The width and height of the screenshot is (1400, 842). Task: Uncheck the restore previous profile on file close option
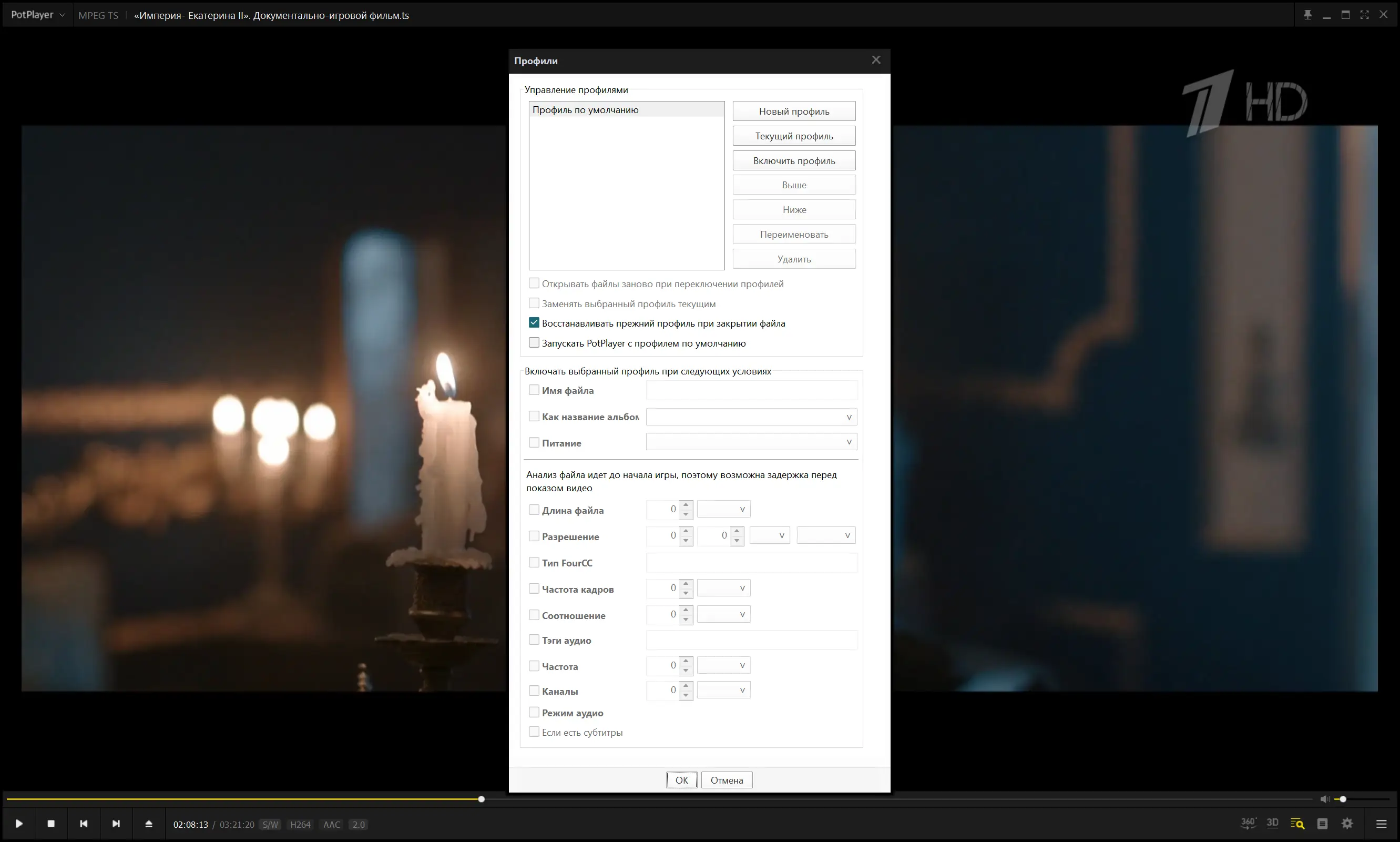(534, 323)
